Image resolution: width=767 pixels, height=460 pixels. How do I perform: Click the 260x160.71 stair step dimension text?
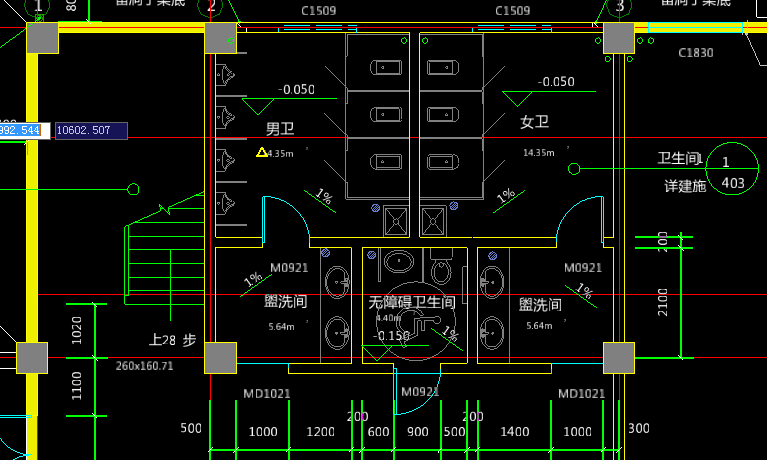[x=144, y=366]
